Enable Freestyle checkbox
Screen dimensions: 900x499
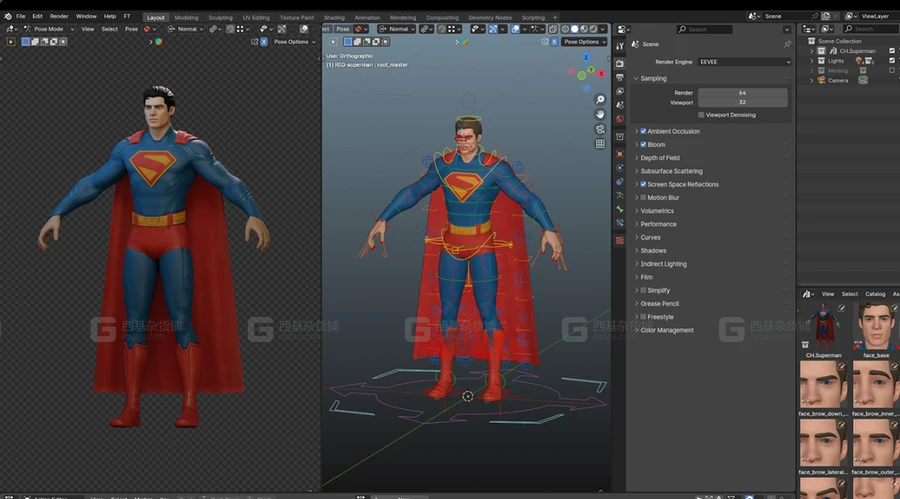(643, 317)
